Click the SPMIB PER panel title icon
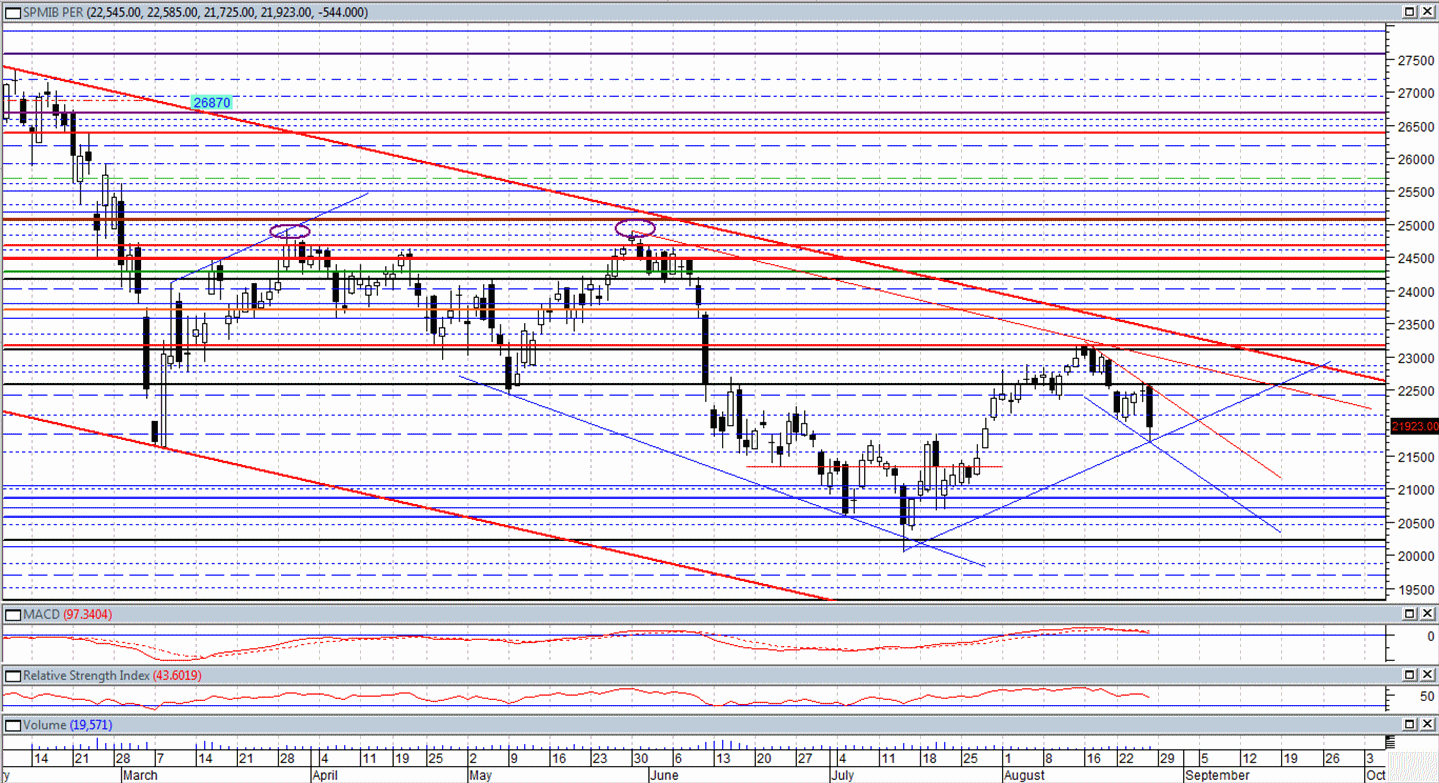1439x783 pixels. tap(12, 12)
